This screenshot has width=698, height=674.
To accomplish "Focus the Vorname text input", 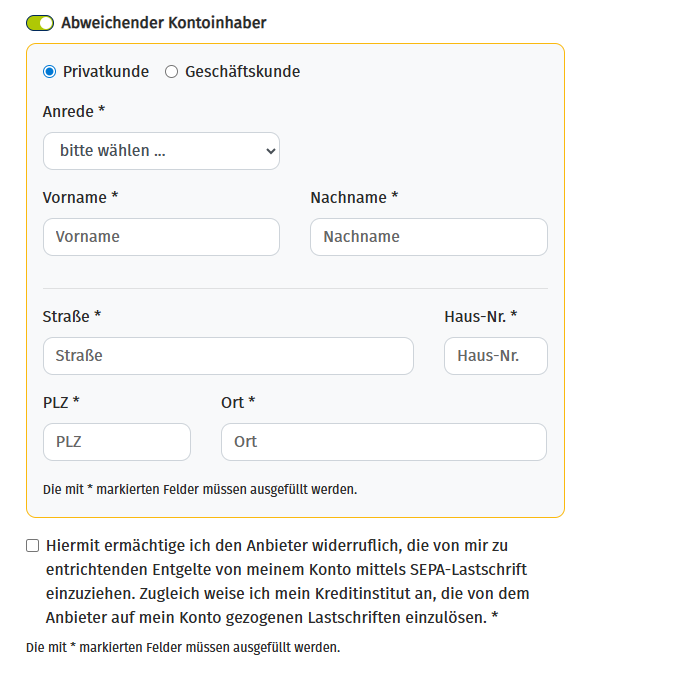I will (161, 237).
